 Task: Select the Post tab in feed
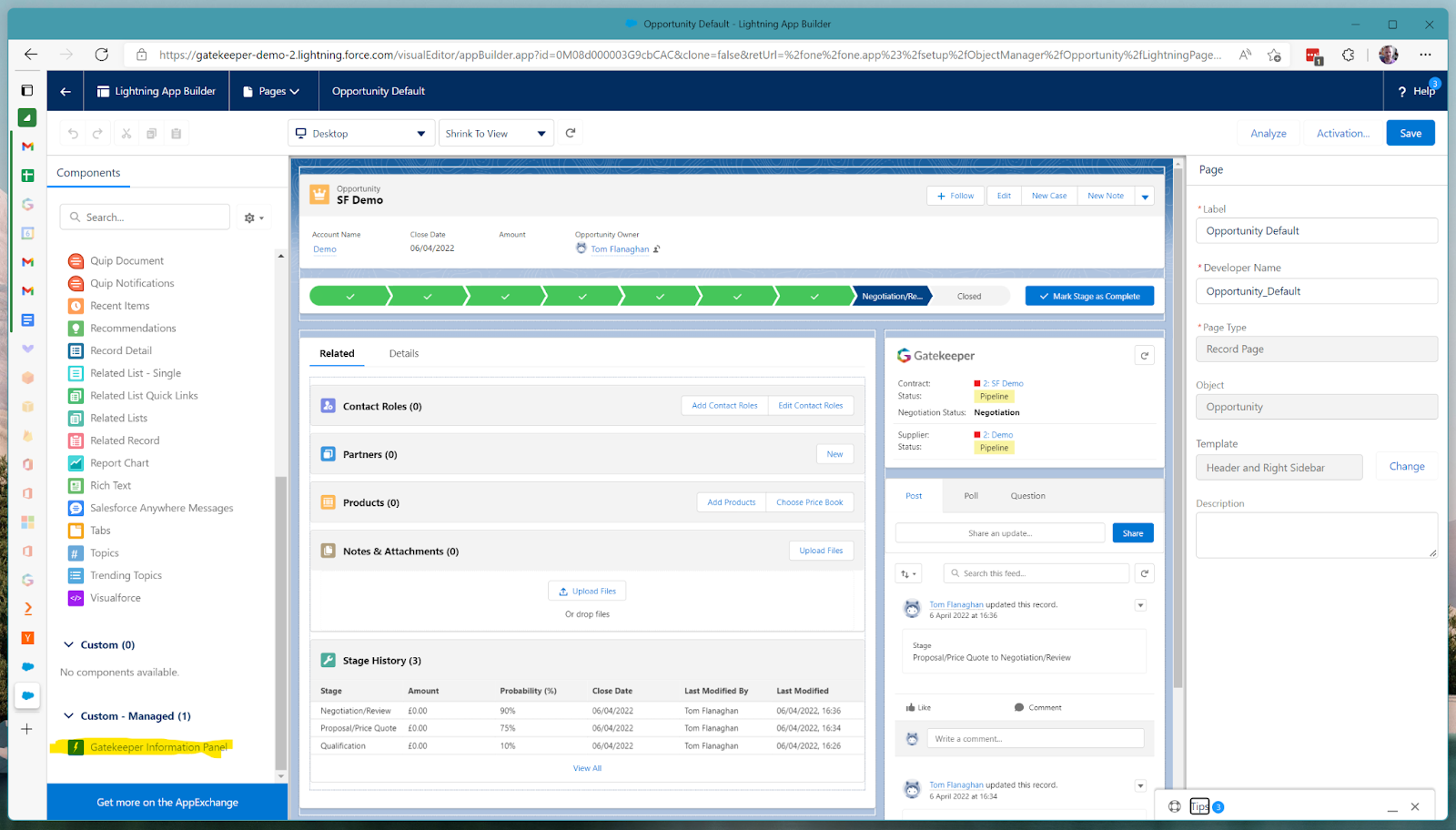click(x=914, y=496)
